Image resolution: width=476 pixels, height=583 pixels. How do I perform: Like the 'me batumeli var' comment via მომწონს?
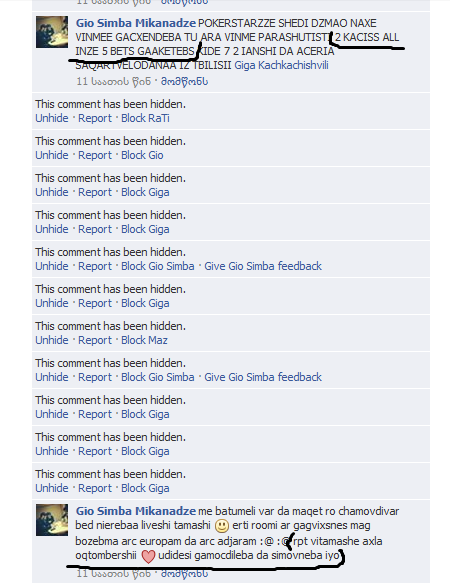(x=184, y=574)
